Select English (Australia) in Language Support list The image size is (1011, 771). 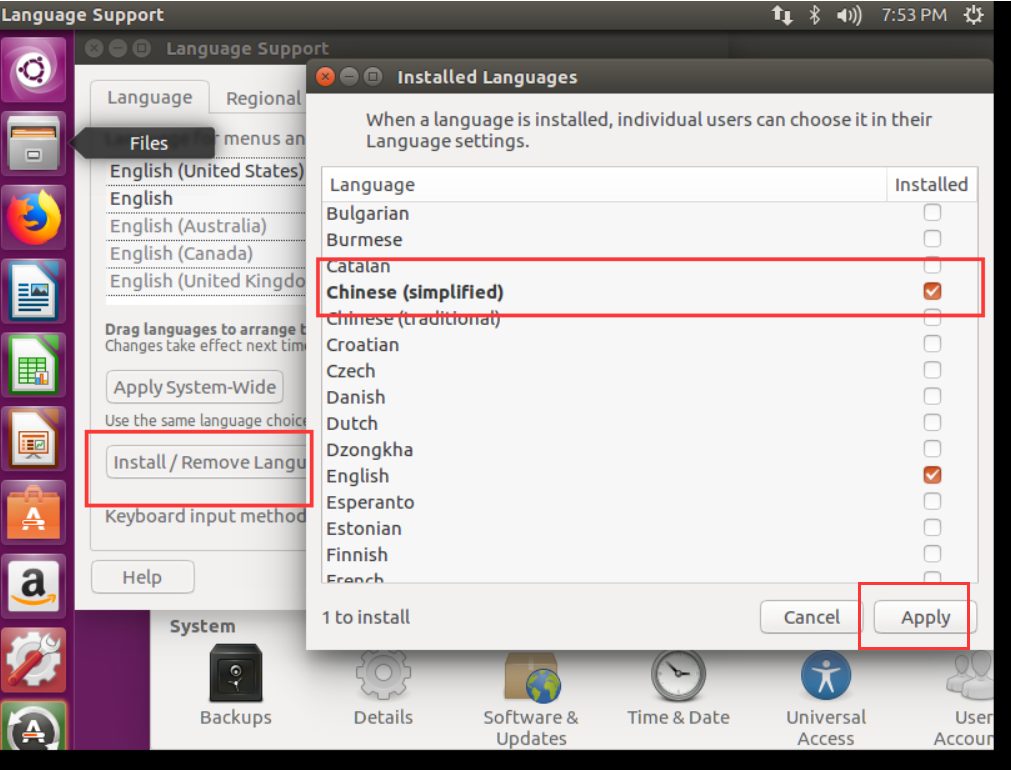click(206, 226)
